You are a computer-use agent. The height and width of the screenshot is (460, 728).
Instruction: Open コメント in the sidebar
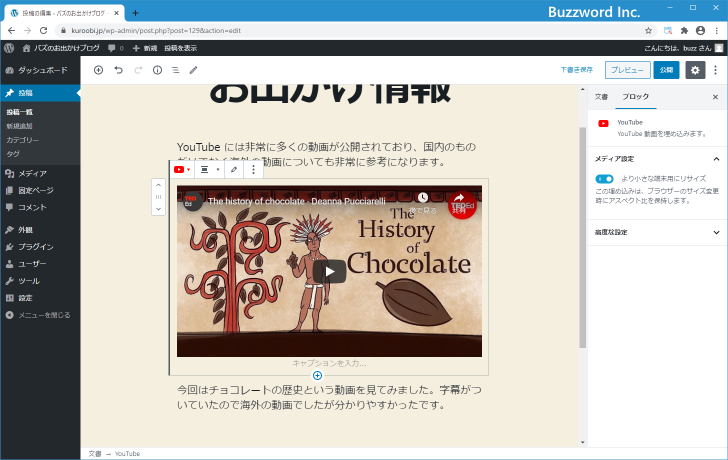[x=40, y=207]
